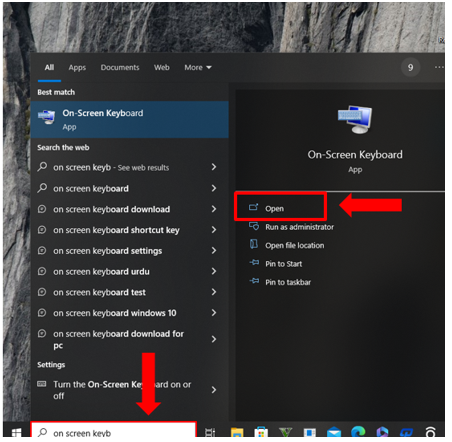The width and height of the screenshot is (452, 442).
Task: Click chat-search icon beside 'on screen keyboard urdu'
Action: point(42,271)
